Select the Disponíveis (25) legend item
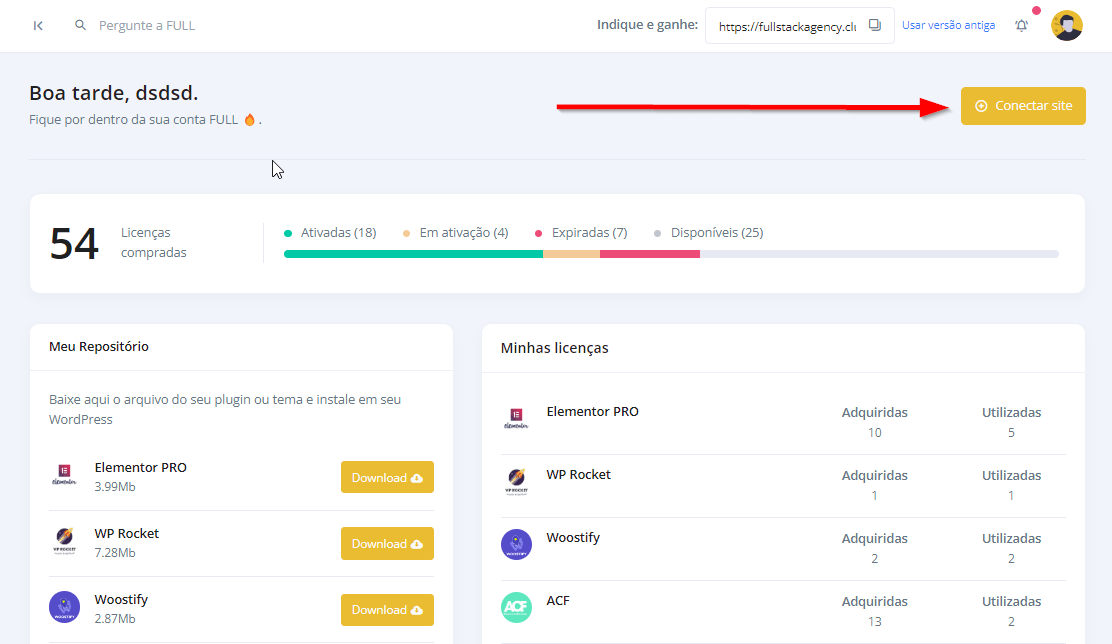Viewport: 1112px width, 644px height. (x=708, y=233)
